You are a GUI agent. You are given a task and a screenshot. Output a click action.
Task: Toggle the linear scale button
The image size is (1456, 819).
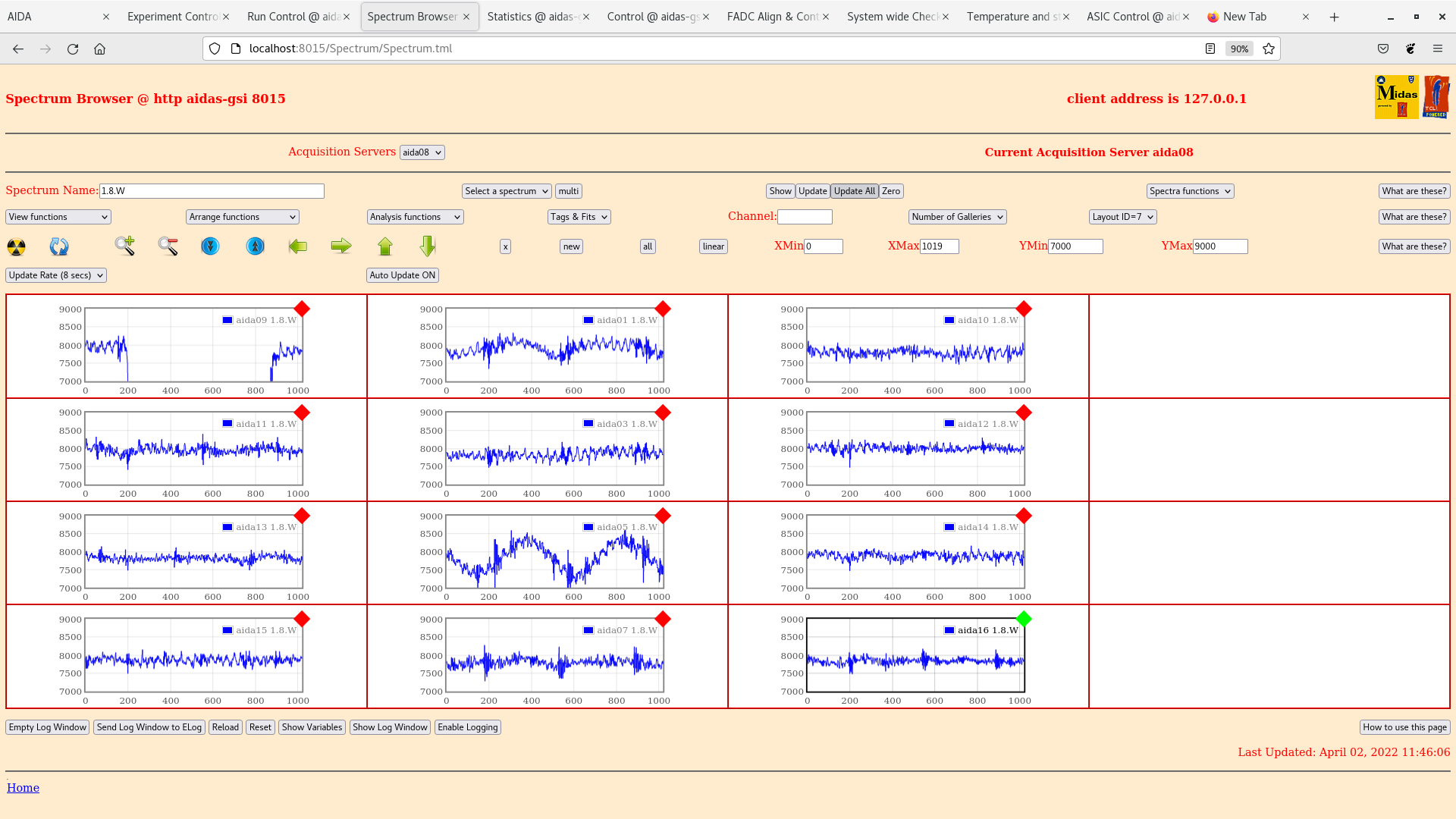pos(713,246)
